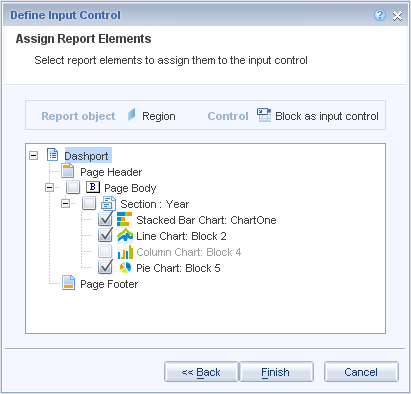411x394 pixels.
Task: Click the Cancel button
Action: point(361,372)
